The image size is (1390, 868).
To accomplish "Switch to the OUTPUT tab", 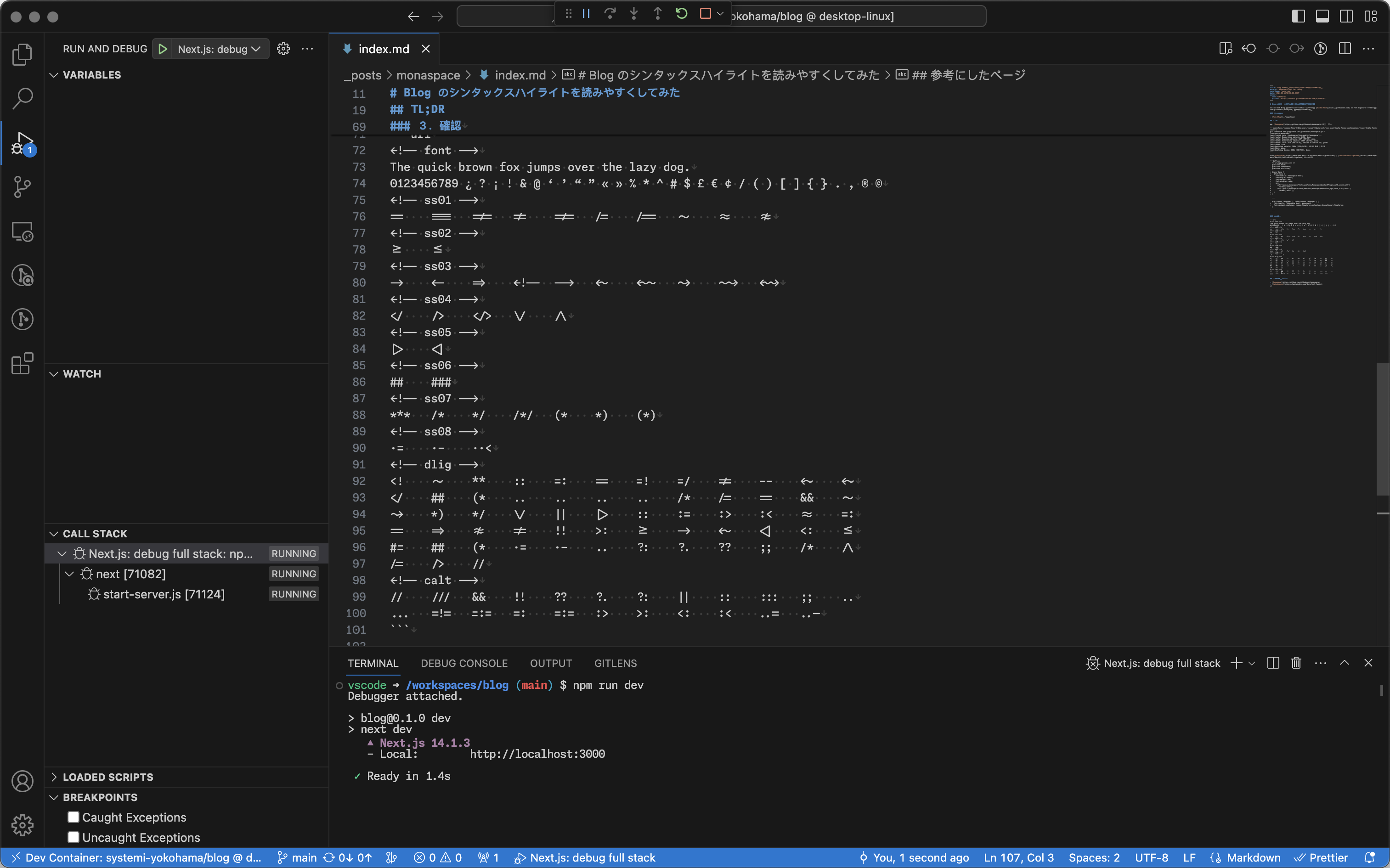I will pos(551,663).
